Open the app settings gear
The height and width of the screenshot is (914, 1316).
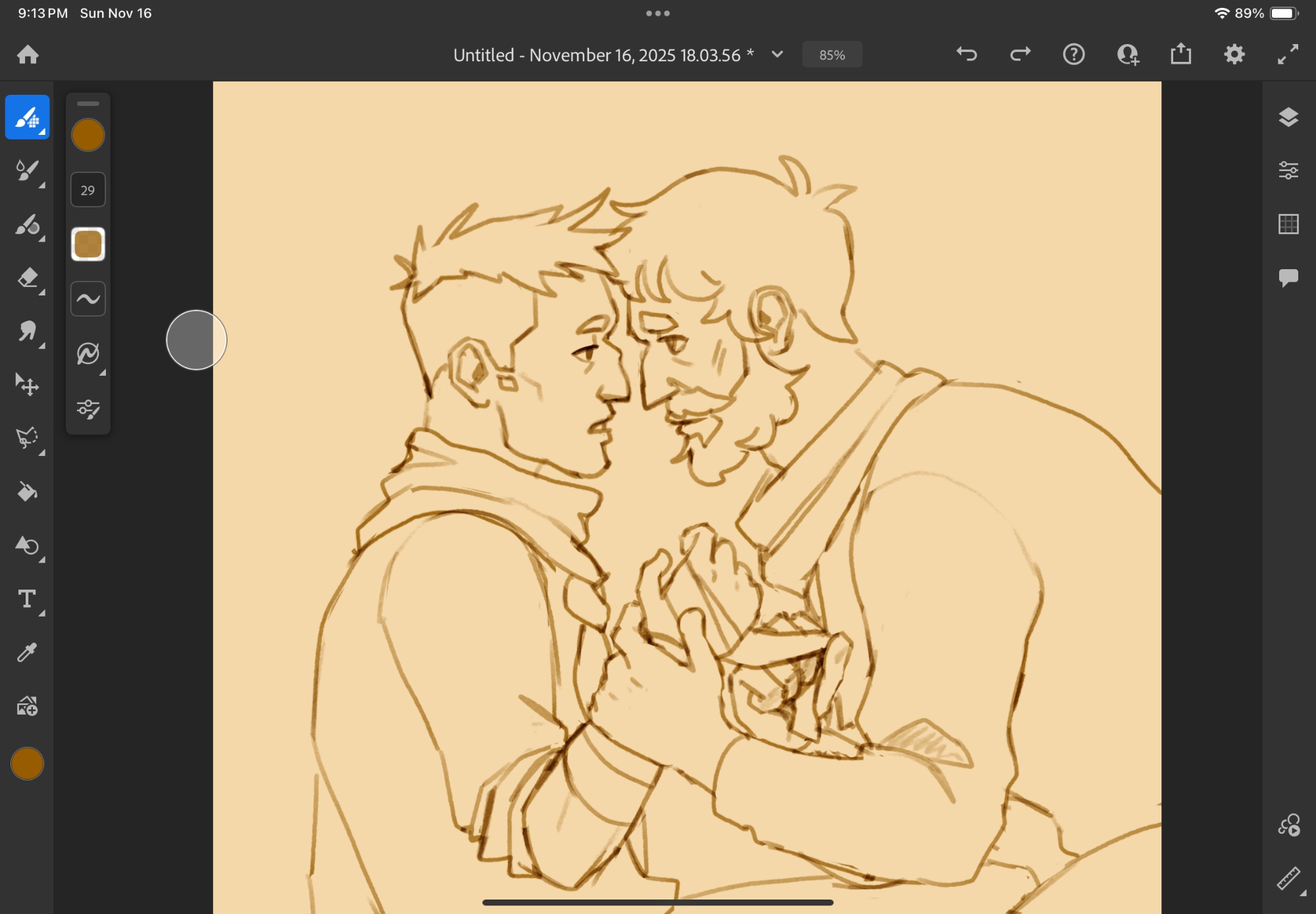click(x=1234, y=55)
